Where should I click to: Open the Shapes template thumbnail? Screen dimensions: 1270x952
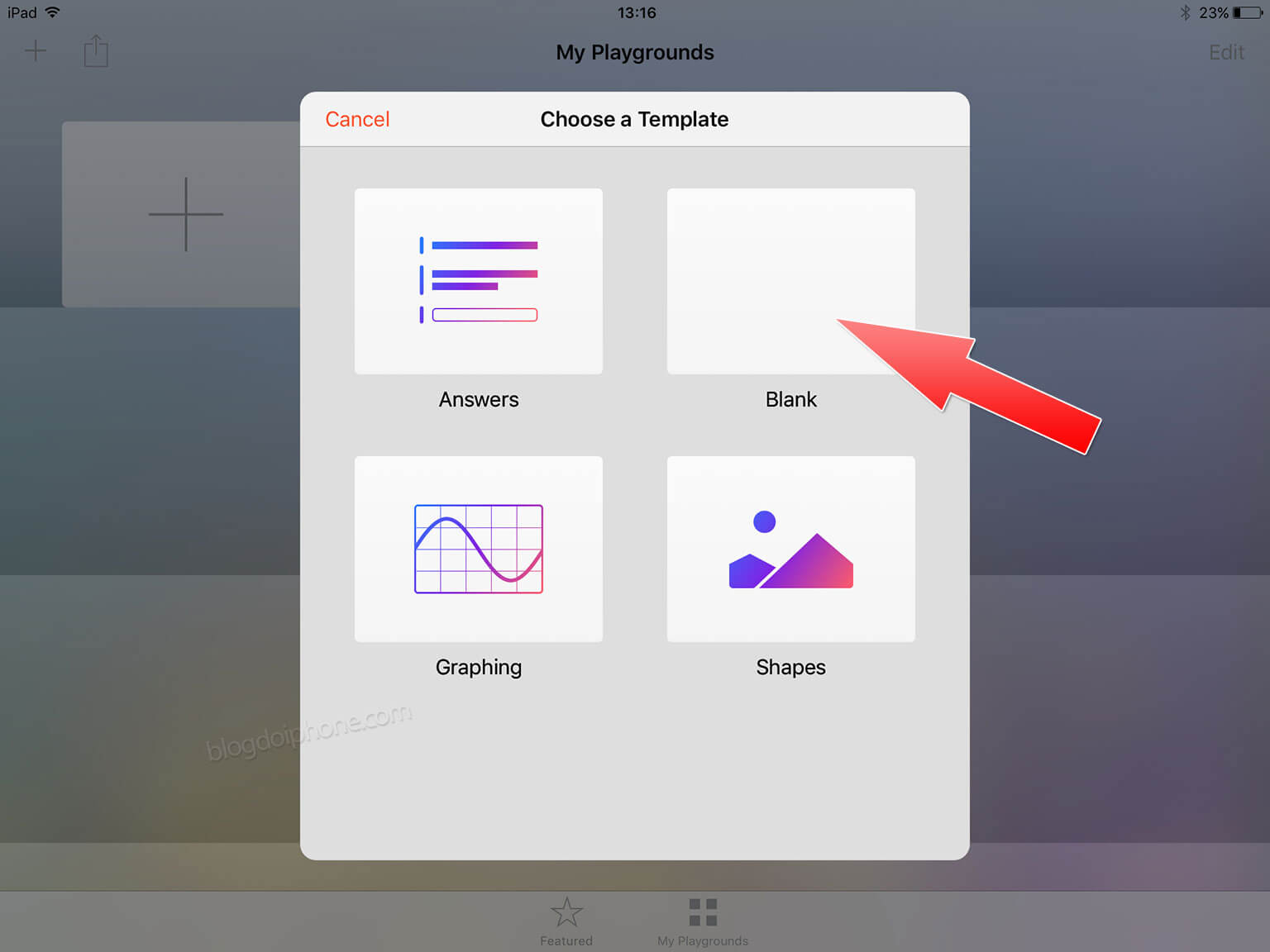pos(791,549)
